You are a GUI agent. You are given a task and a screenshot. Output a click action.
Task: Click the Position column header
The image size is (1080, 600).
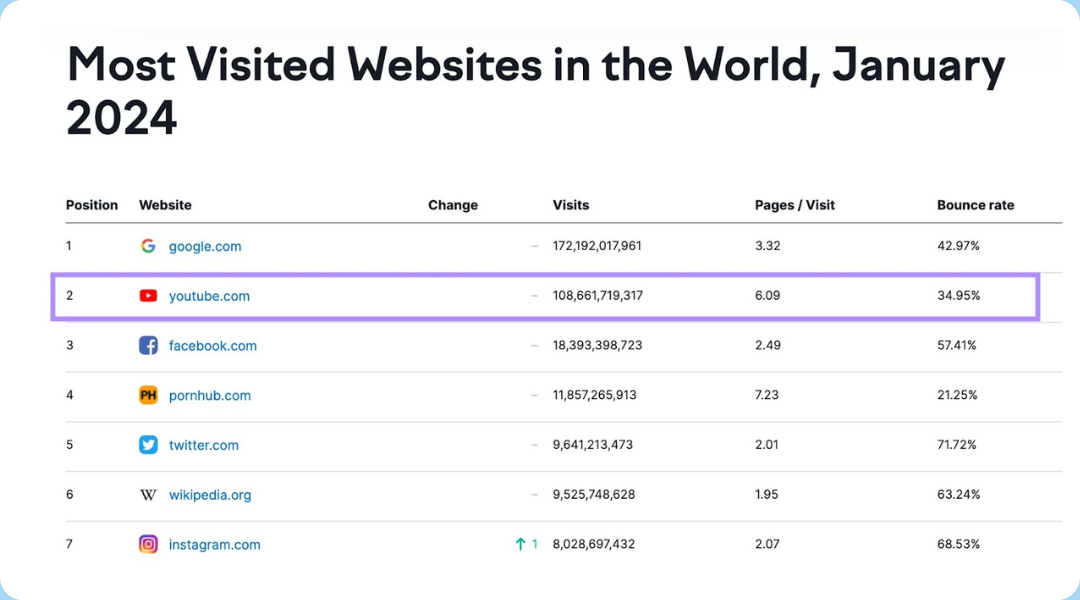[x=92, y=205]
